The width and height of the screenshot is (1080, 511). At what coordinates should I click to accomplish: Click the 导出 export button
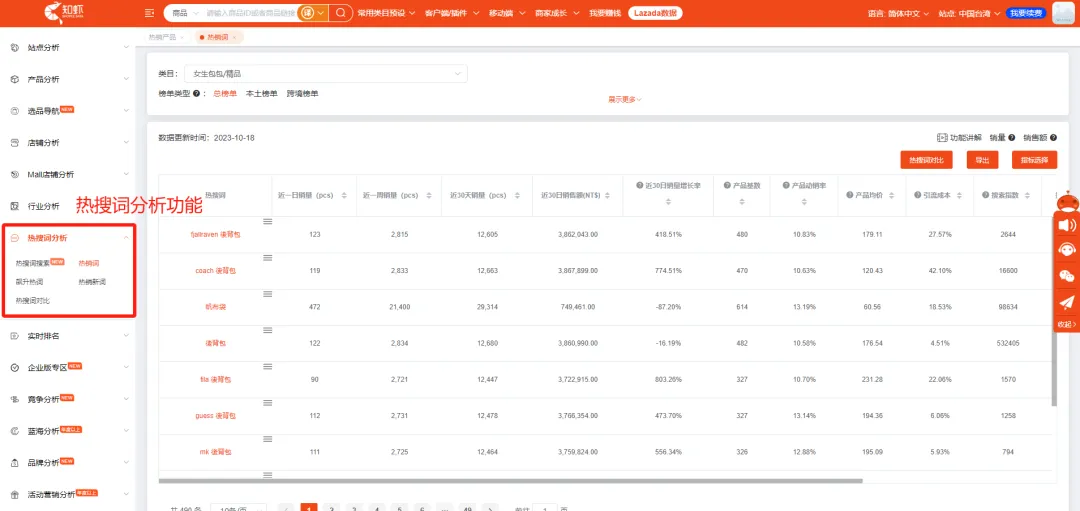point(982,160)
